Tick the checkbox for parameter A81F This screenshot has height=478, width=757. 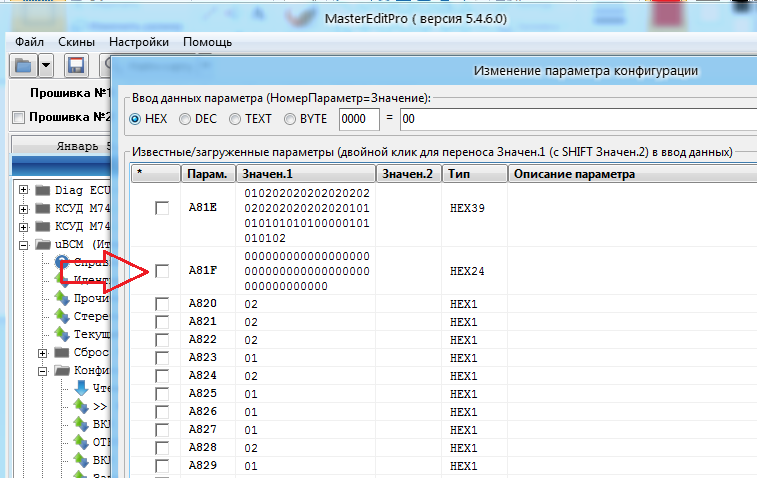coord(162,271)
